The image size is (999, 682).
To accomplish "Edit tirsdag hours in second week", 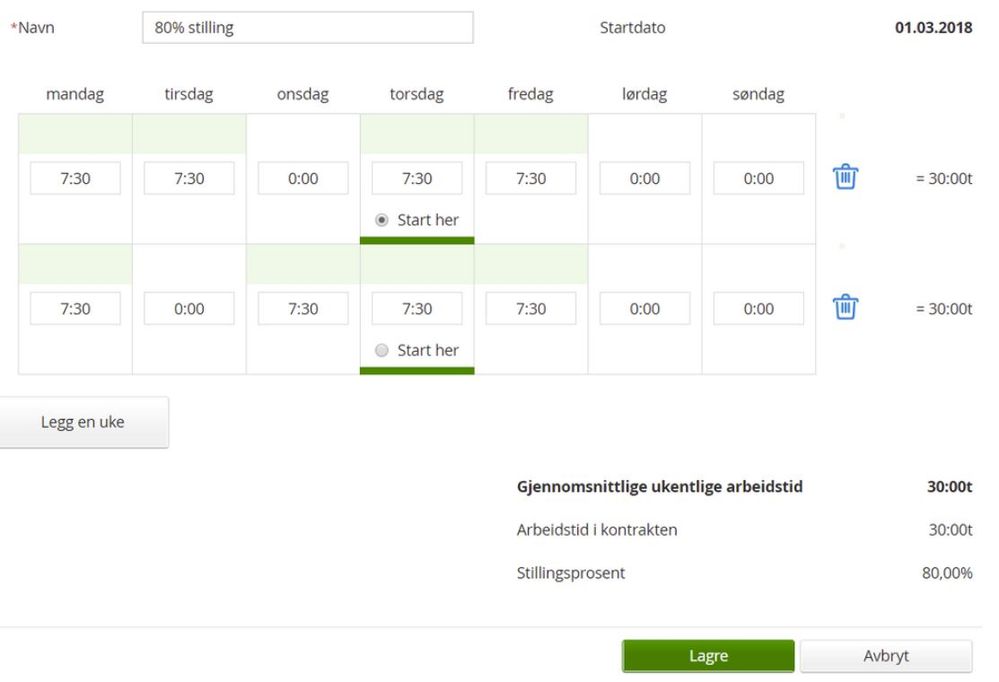I will coord(189,308).
